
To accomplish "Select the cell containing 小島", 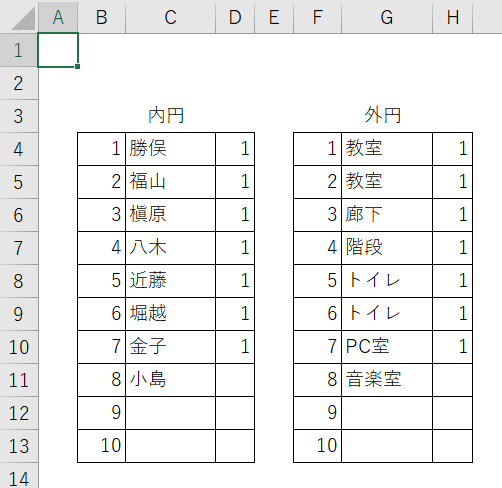I will click(170, 380).
